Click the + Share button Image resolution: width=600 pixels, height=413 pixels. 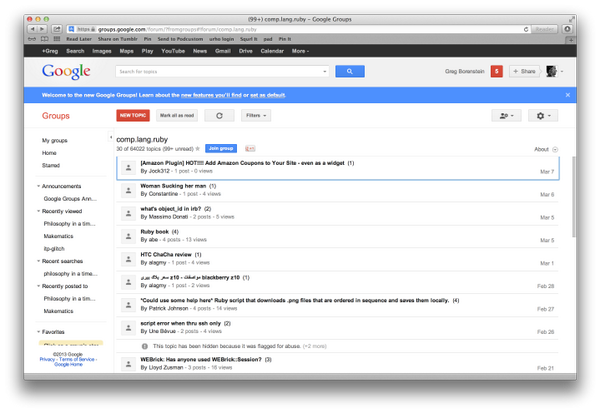524,71
